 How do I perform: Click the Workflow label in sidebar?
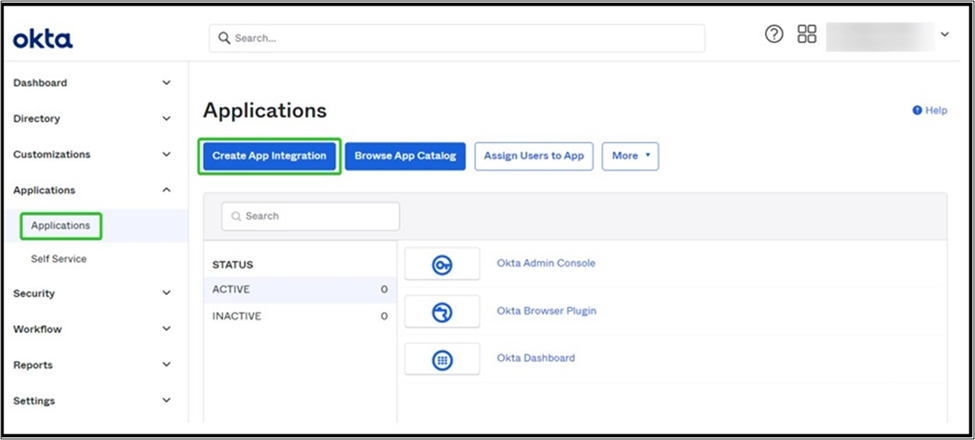click(x=37, y=329)
